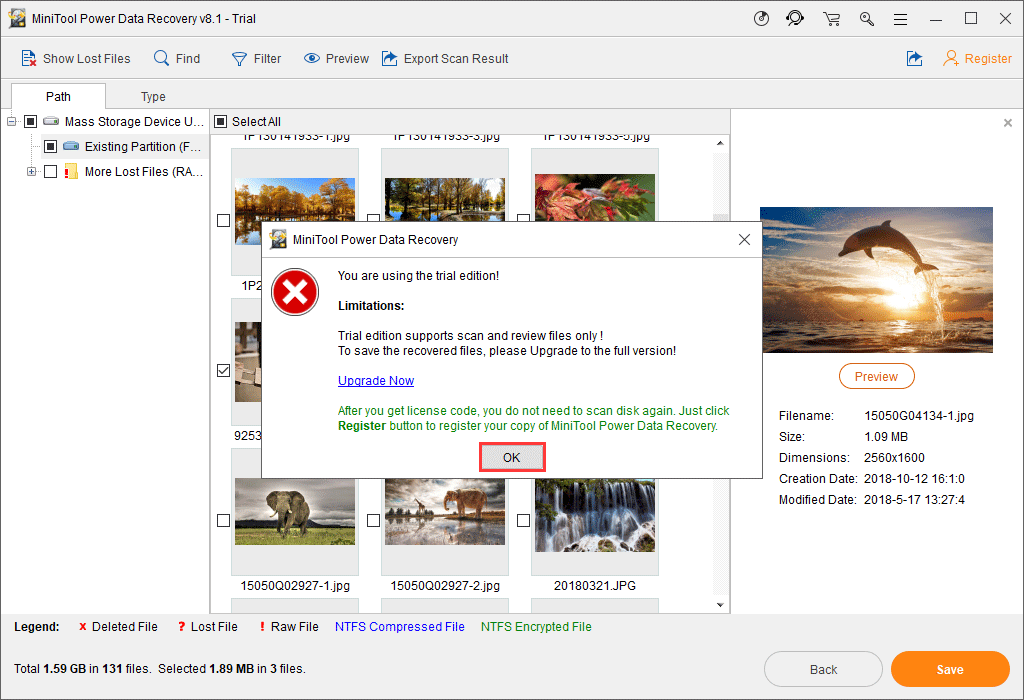Open the support headset icon in title bar
This screenshot has height=700, width=1024.
click(x=795, y=18)
